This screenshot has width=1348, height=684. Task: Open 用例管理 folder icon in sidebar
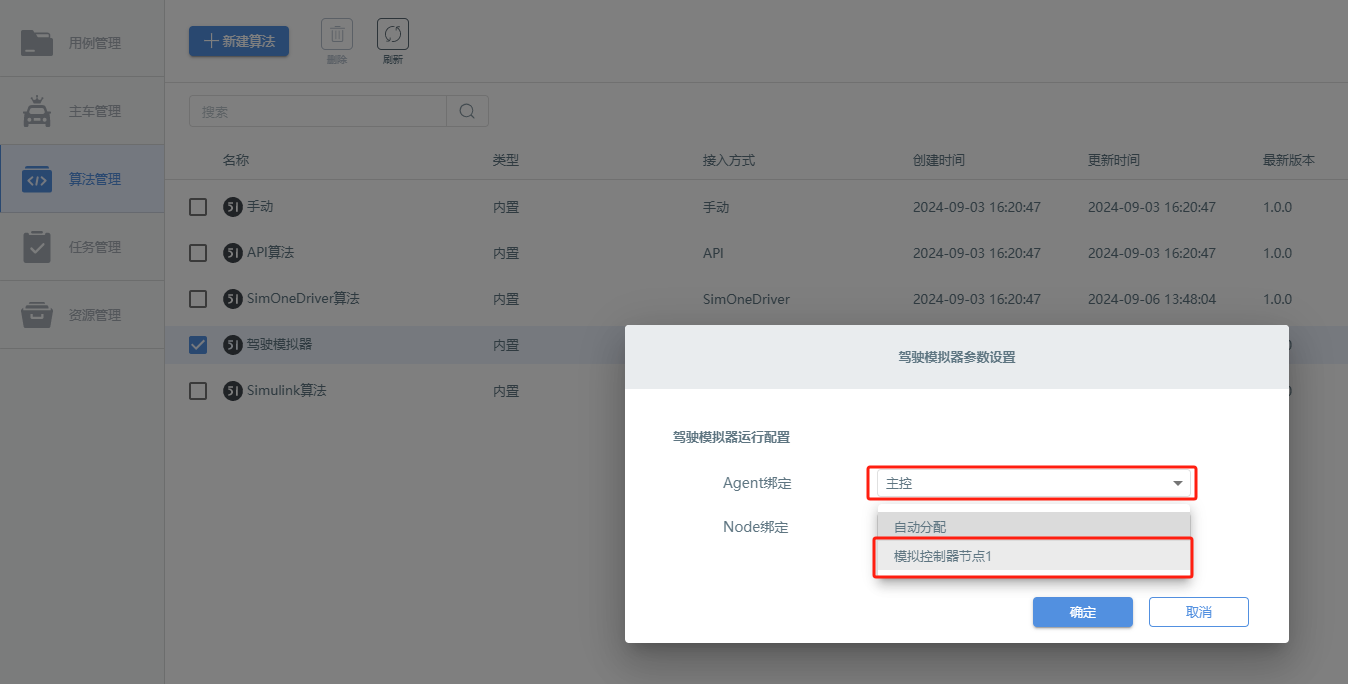click(37, 43)
